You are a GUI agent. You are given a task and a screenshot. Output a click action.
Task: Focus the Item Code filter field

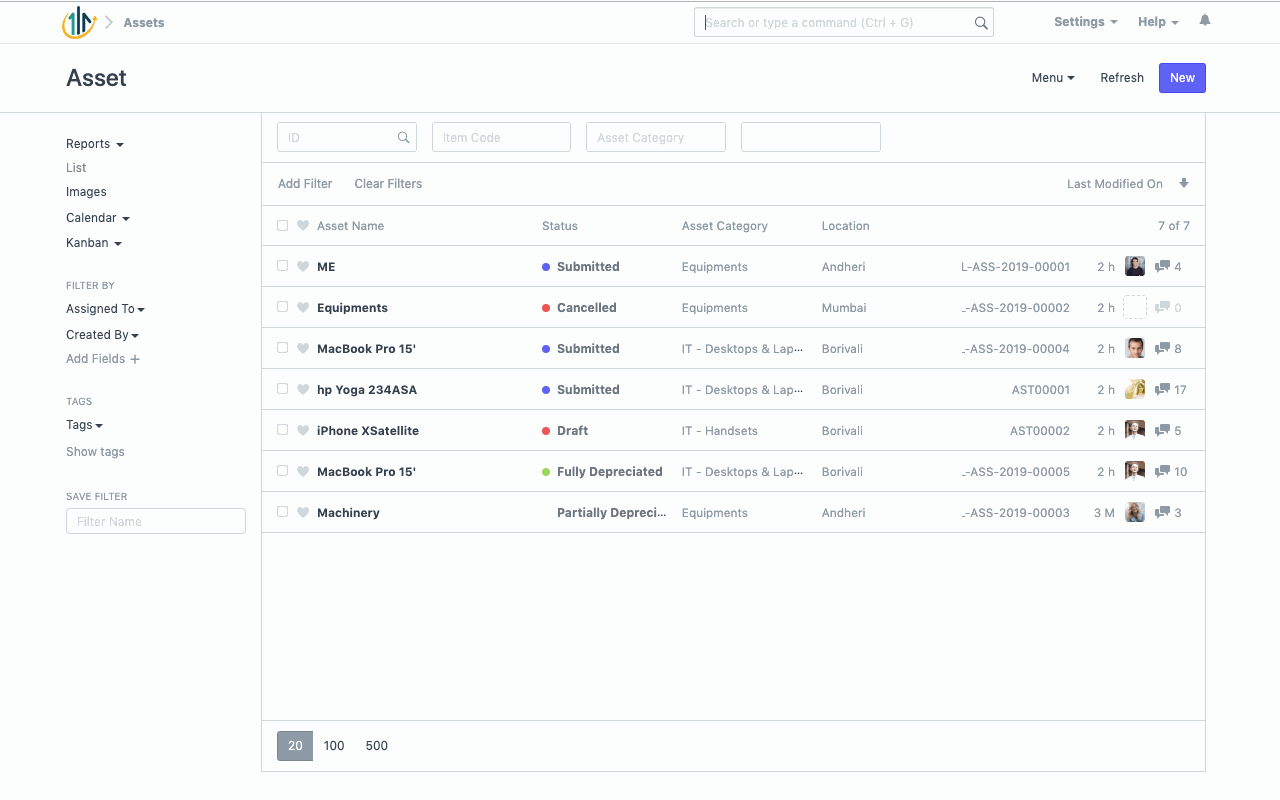tap(501, 138)
